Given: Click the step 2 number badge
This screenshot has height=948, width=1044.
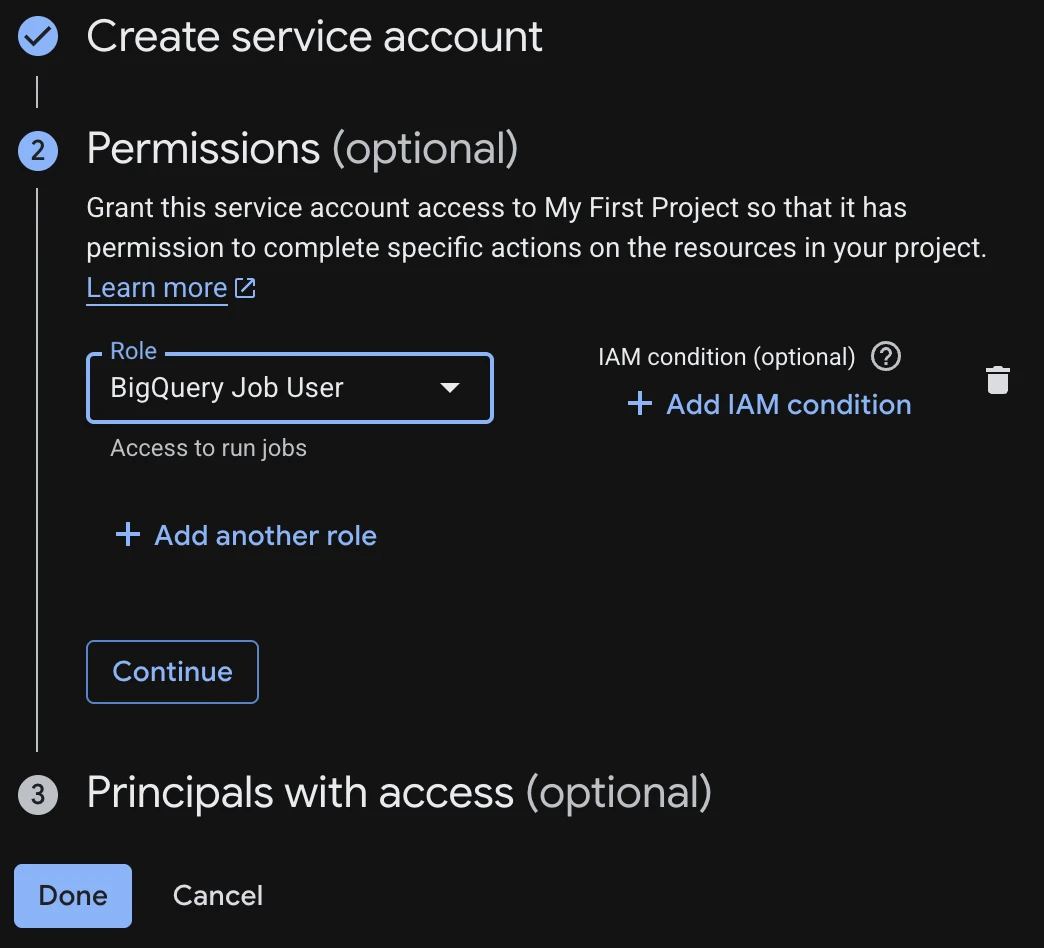Looking at the screenshot, I should pyautogui.click(x=38, y=150).
